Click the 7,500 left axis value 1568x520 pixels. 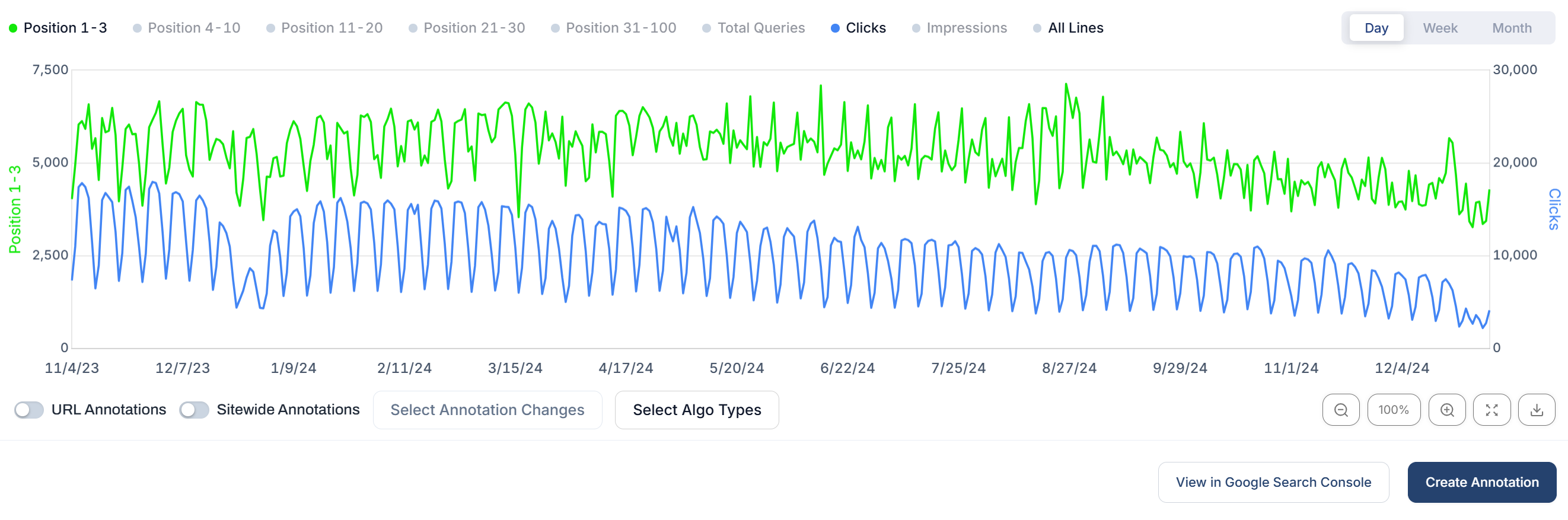tap(50, 69)
